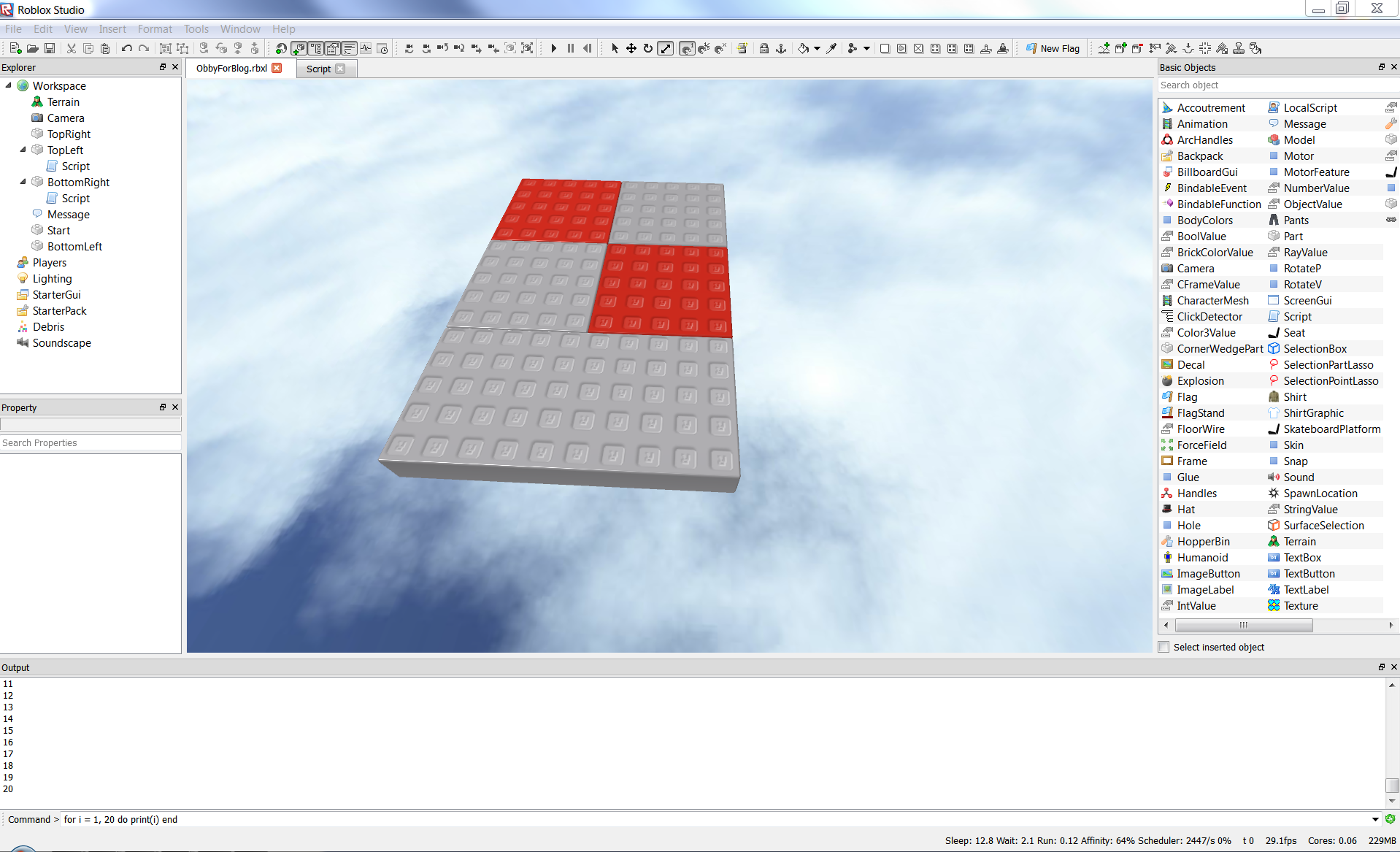The width and height of the screenshot is (1400, 852).
Task: Toggle the Explorer panel toolbar button
Action: 315,48
